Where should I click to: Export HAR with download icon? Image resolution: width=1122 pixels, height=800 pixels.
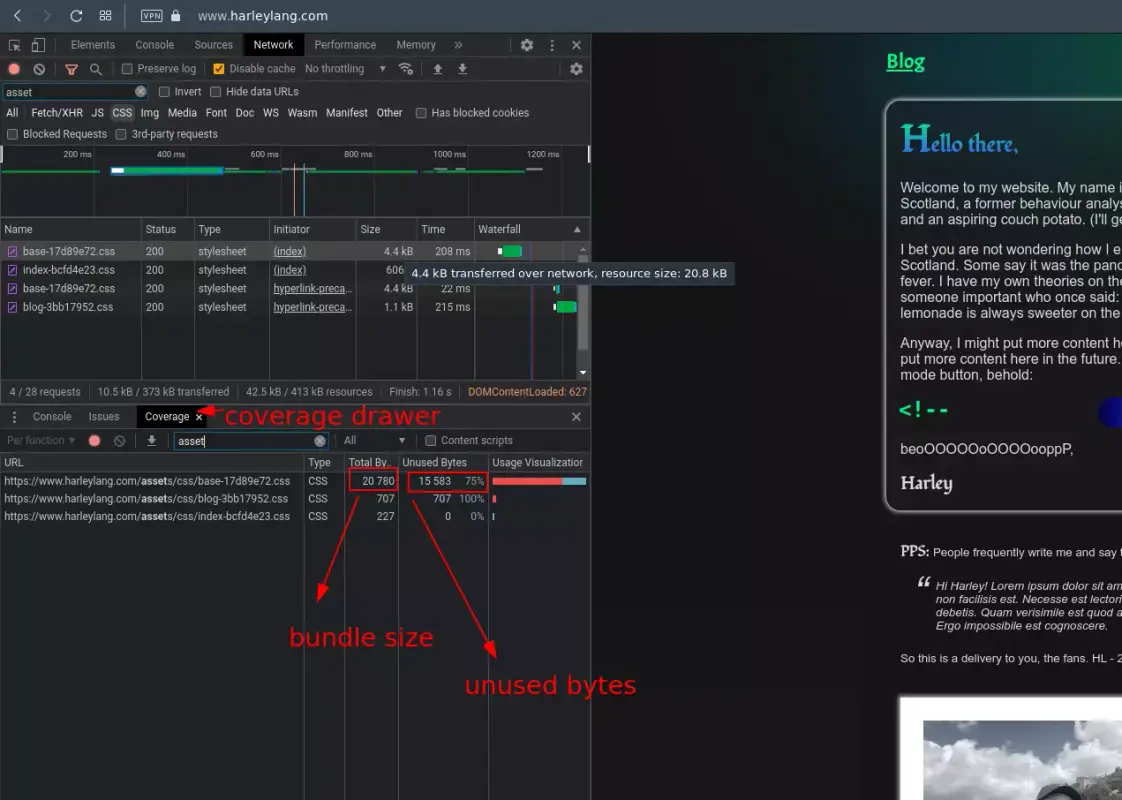(462, 69)
